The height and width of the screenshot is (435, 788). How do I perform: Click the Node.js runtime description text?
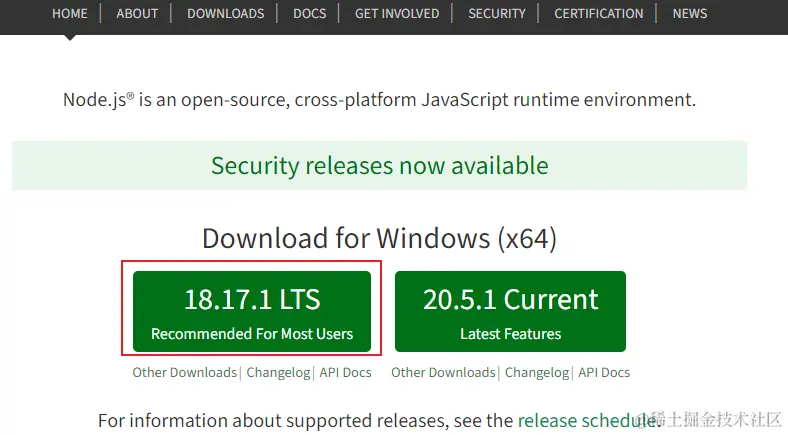[379, 100]
